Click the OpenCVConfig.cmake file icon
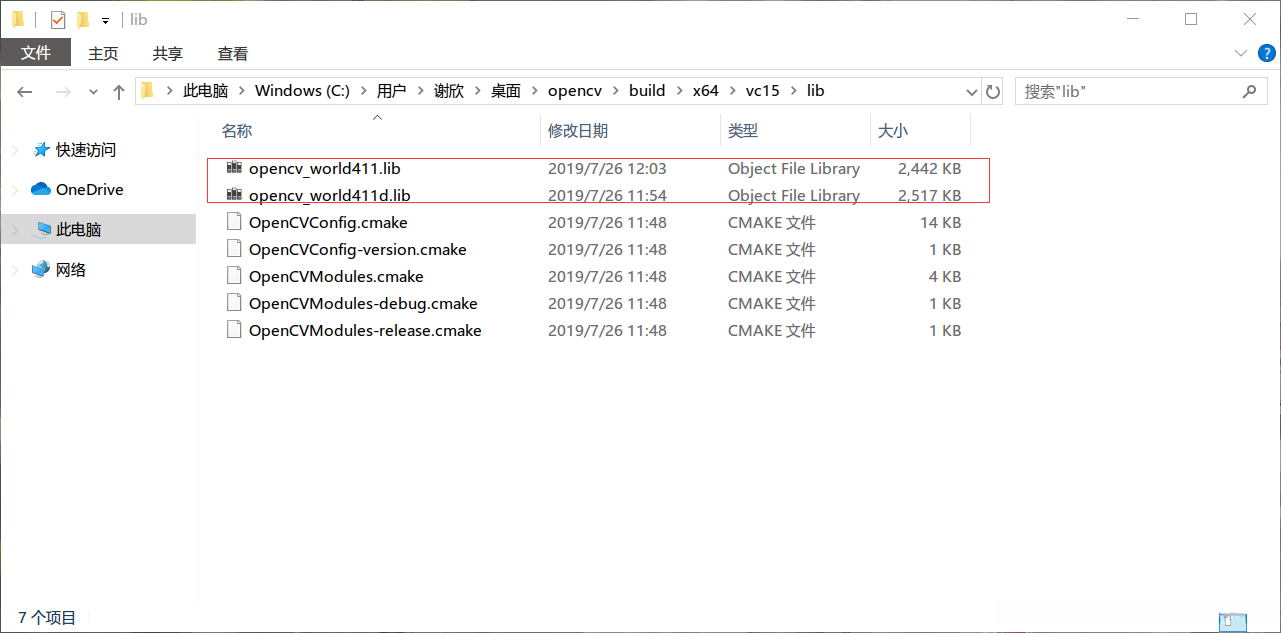1281x633 pixels. pyautogui.click(x=234, y=222)
